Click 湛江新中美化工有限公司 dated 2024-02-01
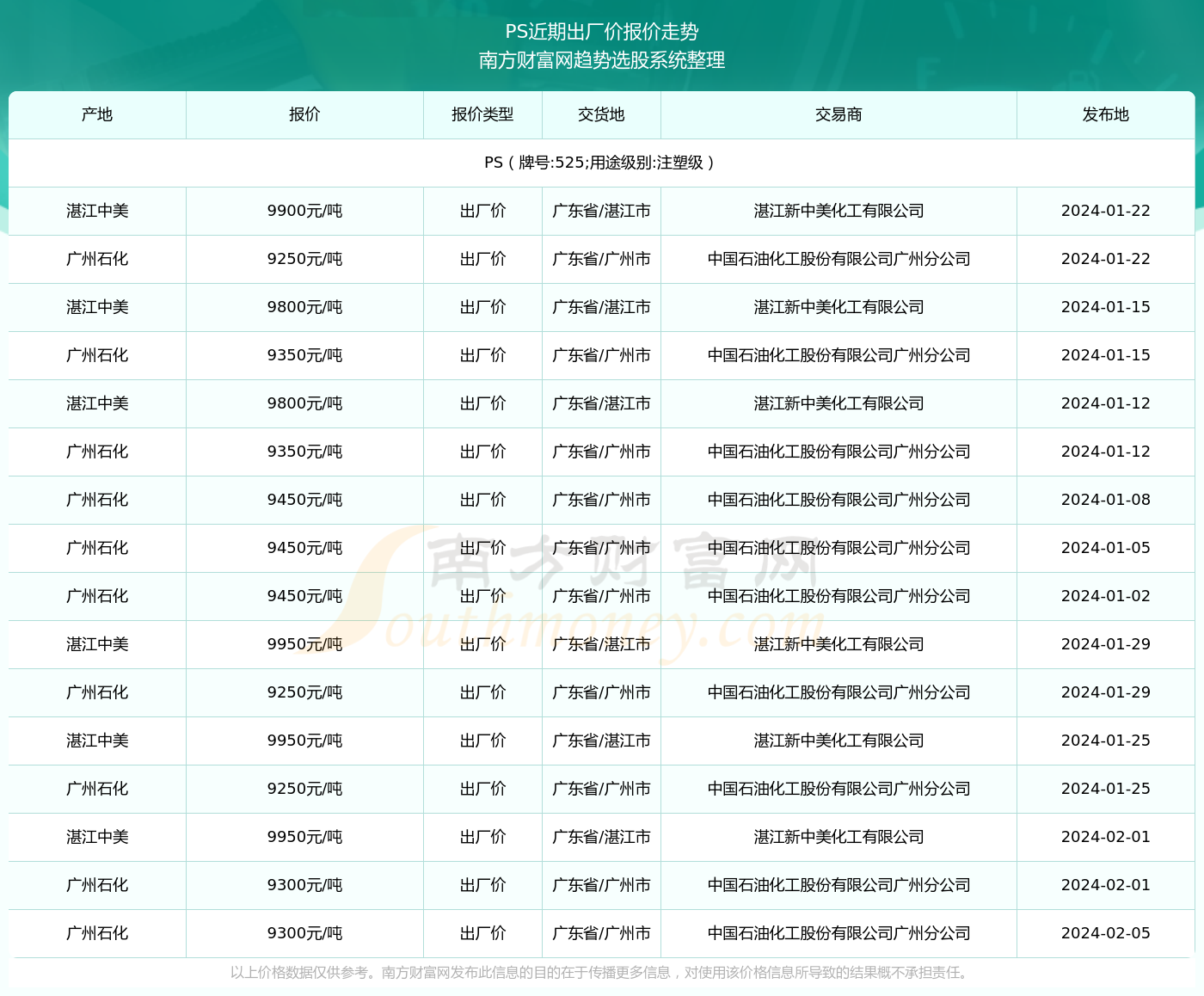The height and width of the screenshot is (996, 1204). (x=838, y=837)
